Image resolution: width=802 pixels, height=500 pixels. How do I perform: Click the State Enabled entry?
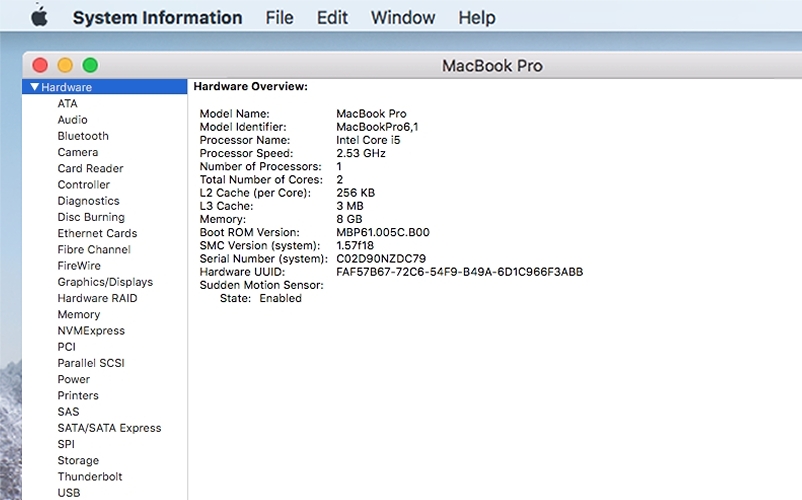coord(260,298)
